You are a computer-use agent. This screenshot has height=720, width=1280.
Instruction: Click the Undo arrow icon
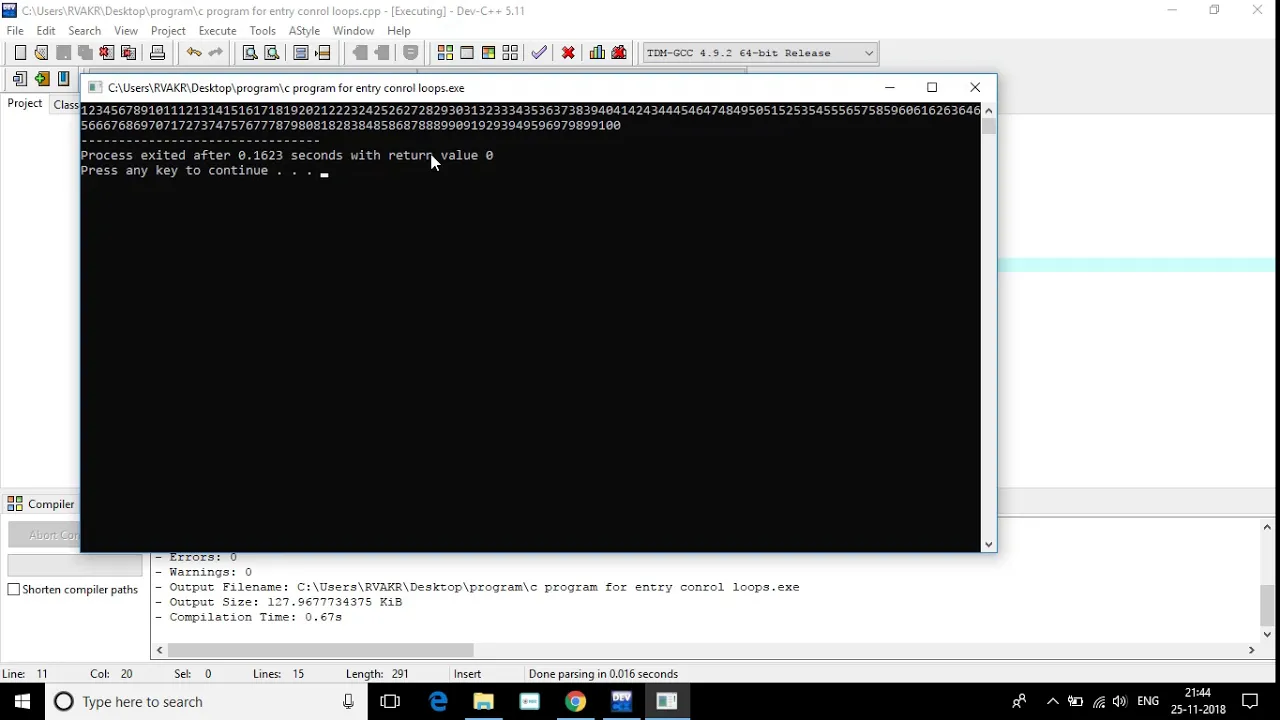(194, 53)
